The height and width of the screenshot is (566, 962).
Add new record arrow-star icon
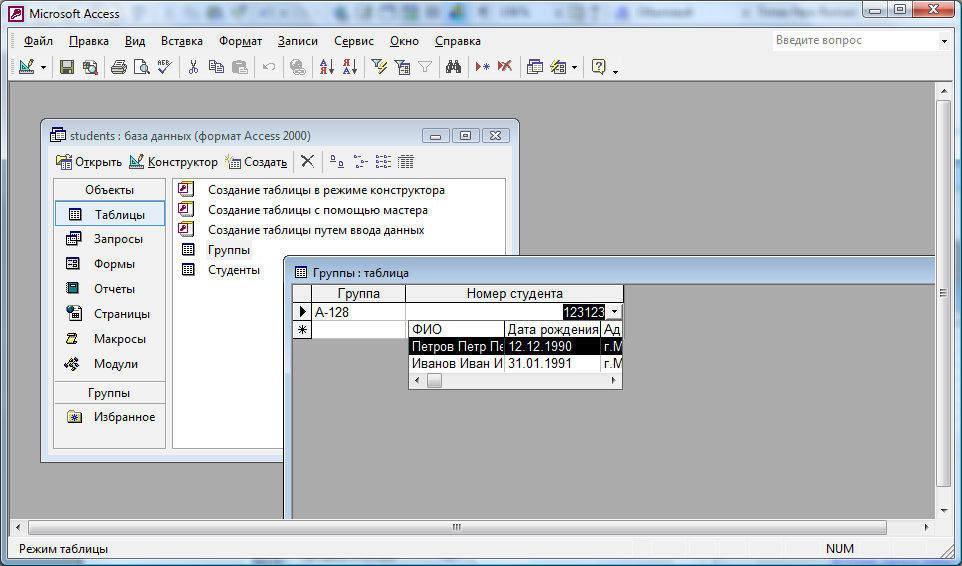coord(483,67)
